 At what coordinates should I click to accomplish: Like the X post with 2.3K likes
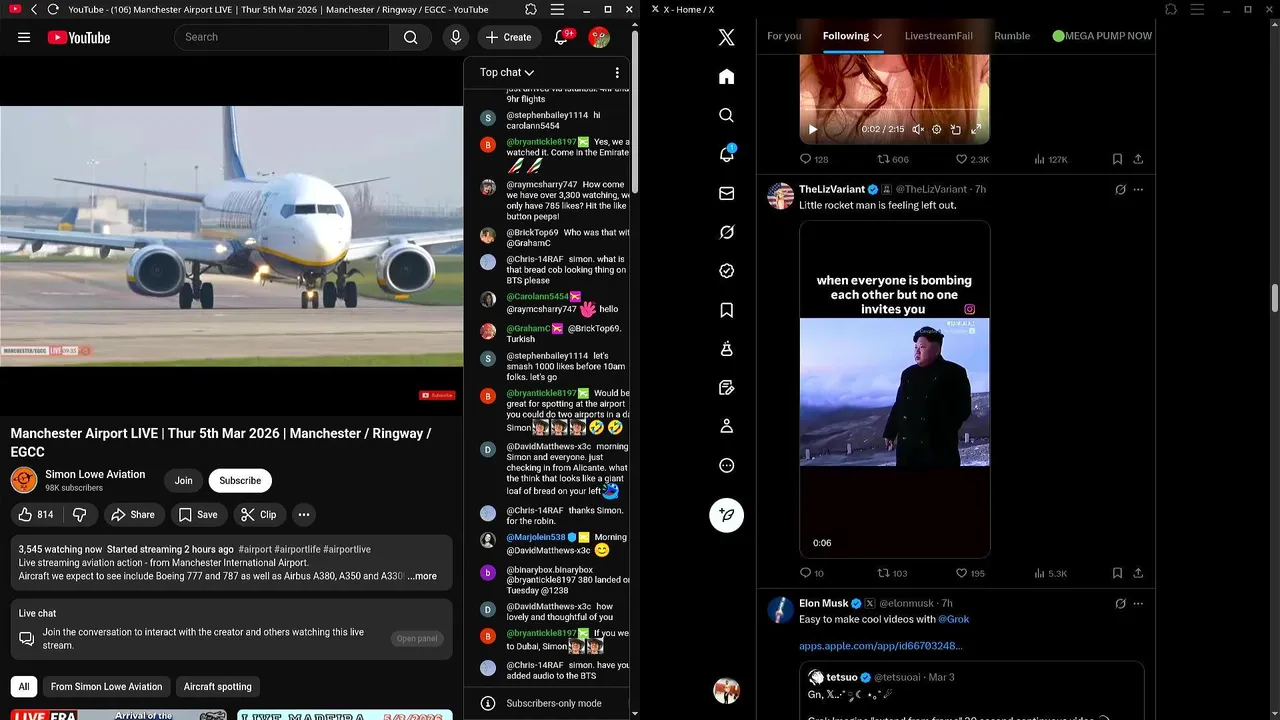click(972, 159)
